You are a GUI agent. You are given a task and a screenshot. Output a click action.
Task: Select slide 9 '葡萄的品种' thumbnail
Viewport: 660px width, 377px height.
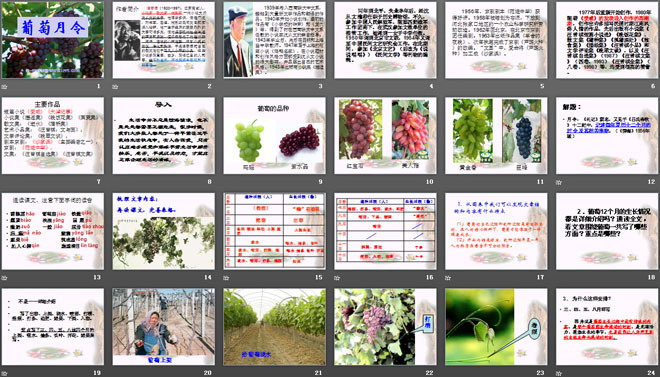(x=274, y=135)
